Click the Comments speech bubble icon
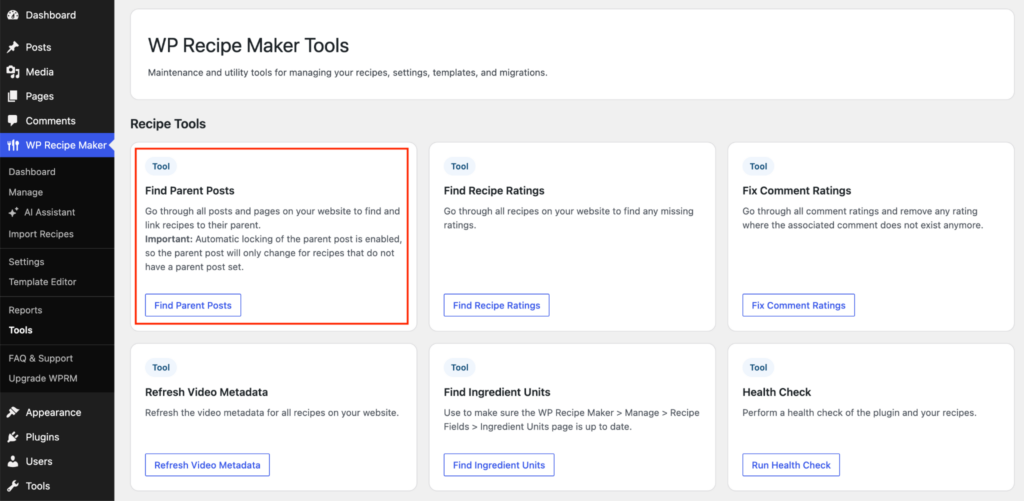This screenshot has height=501, width=1024. [x=12, y=121]
